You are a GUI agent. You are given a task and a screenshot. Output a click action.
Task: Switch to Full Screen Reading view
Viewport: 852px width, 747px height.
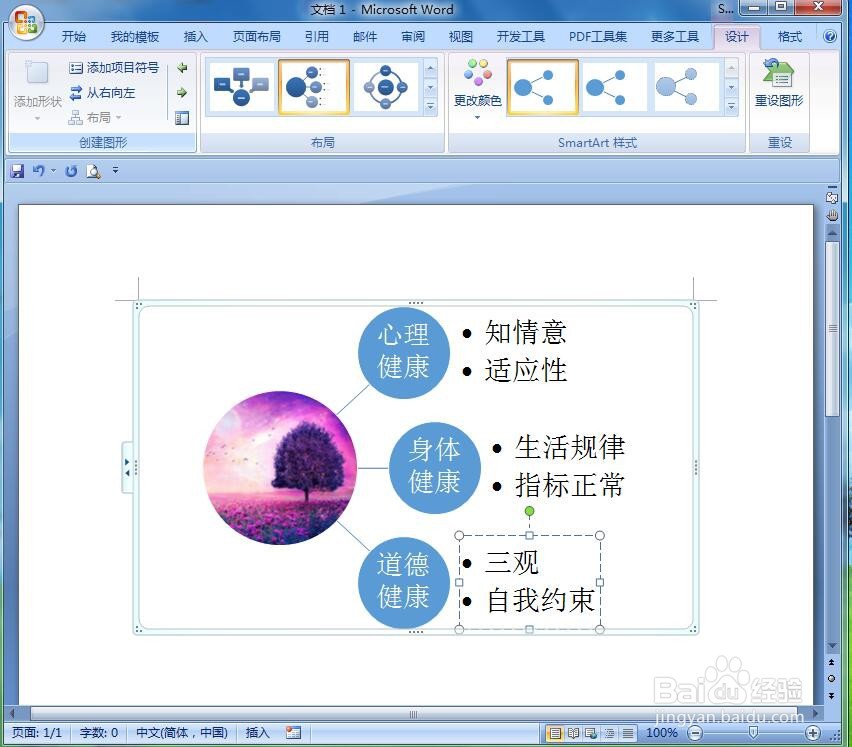coord(573,733)
